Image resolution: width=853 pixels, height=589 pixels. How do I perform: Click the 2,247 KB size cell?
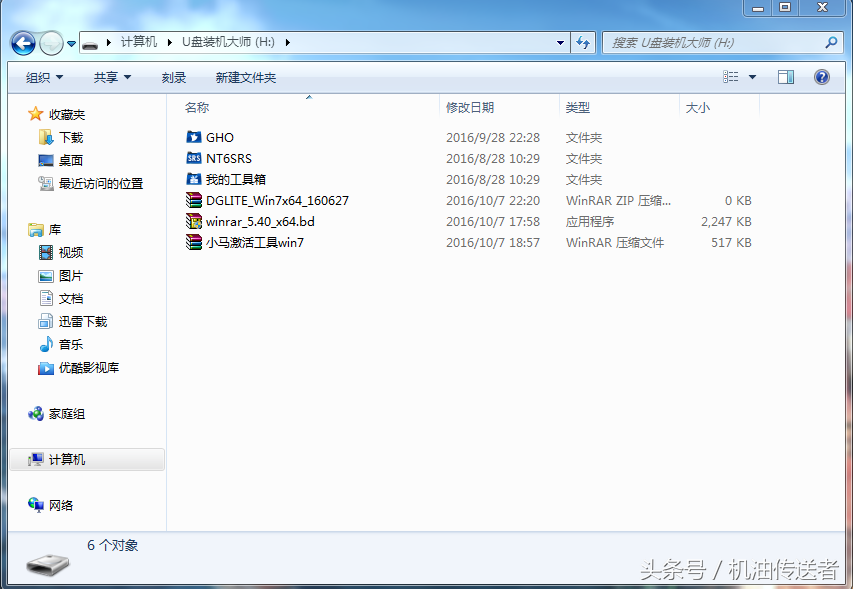click(726, 221)
